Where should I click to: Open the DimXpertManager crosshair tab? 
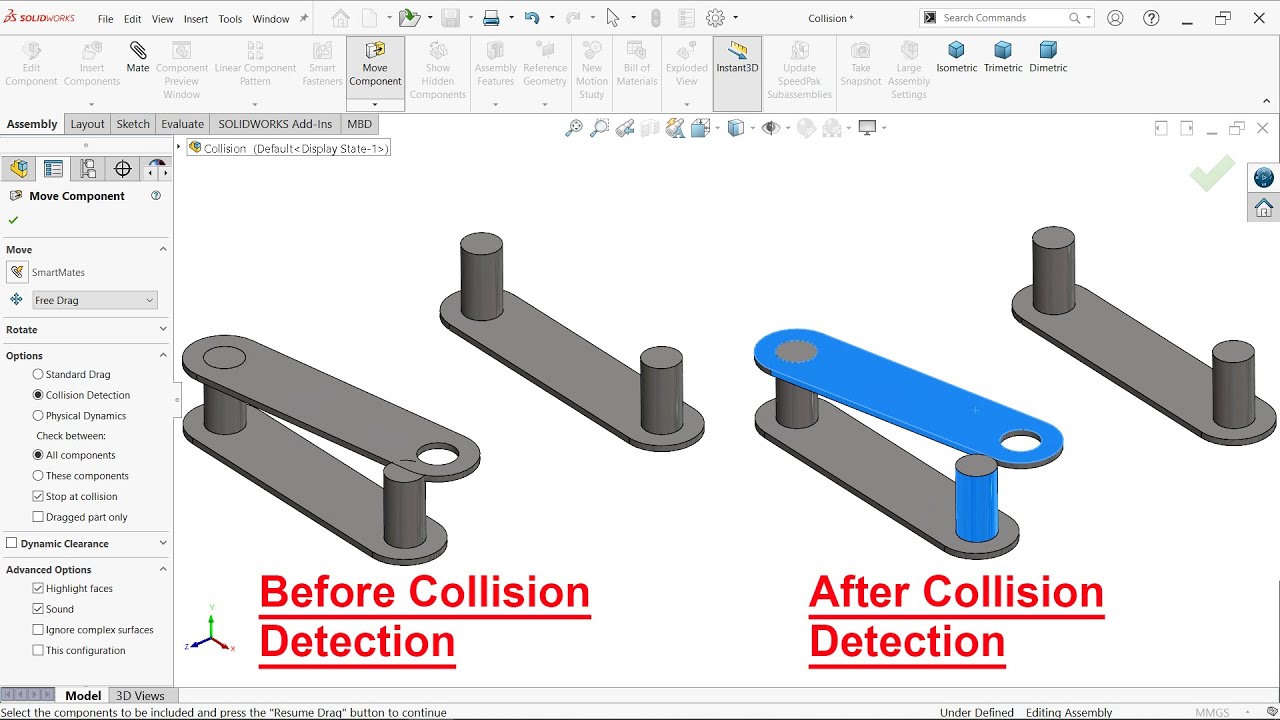[x=123, y=169]
